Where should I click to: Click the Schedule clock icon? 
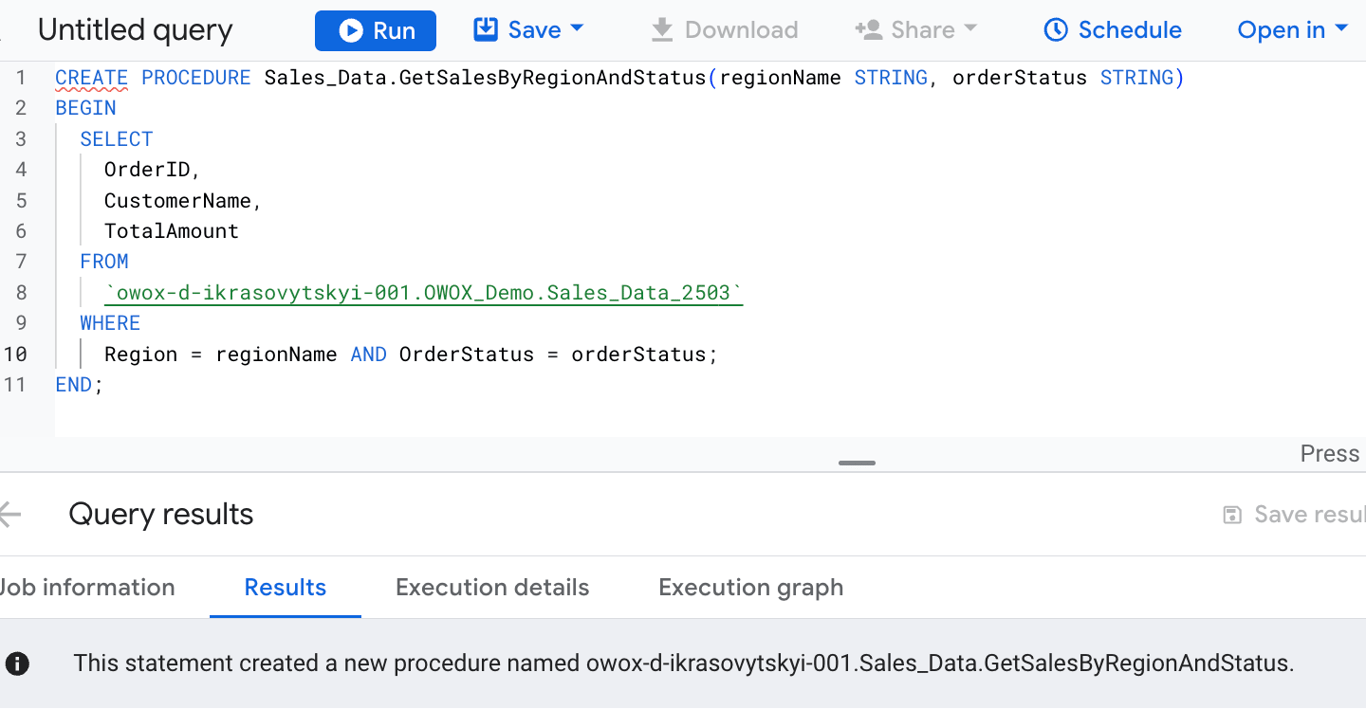1055,30
